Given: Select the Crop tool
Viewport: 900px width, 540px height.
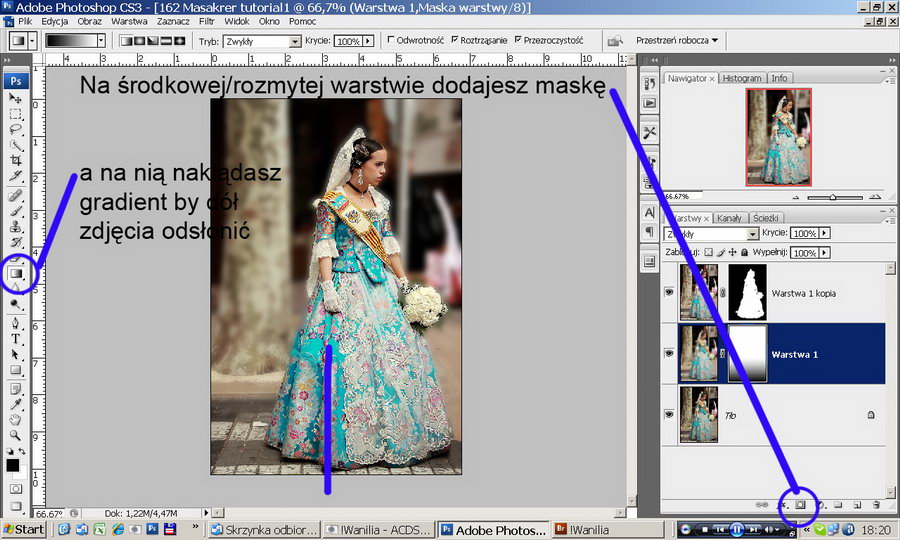Looking at the screenshot, I should (17, 160).
